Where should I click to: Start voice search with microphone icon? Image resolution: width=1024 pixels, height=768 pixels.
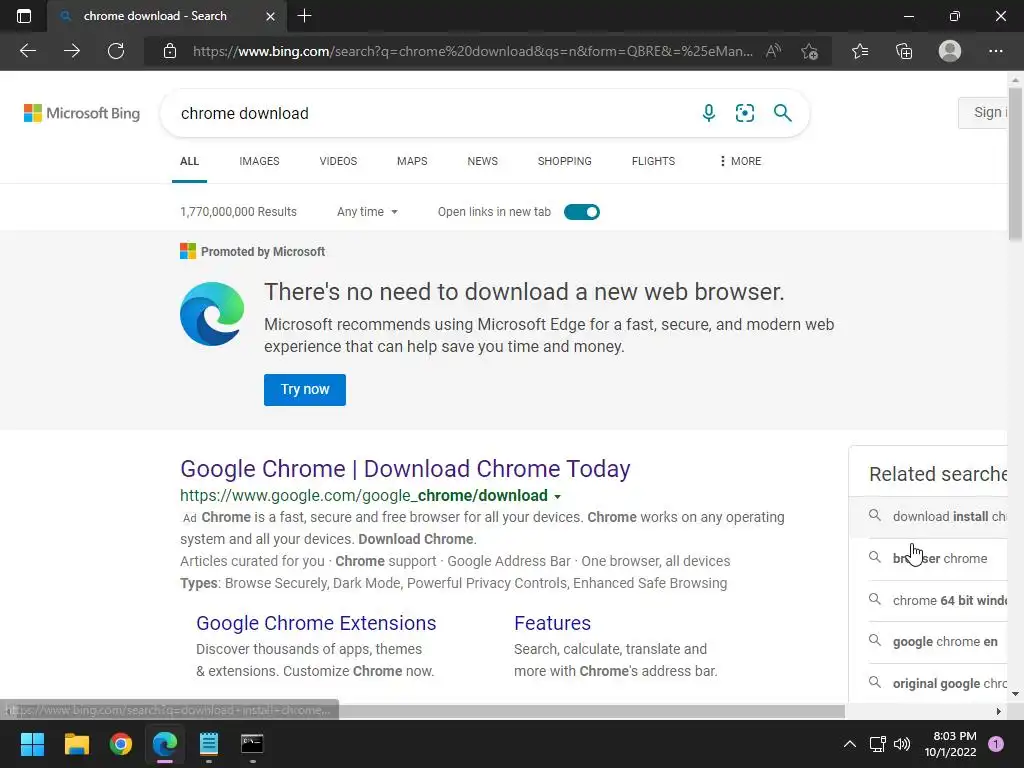[x=709, y=113]
